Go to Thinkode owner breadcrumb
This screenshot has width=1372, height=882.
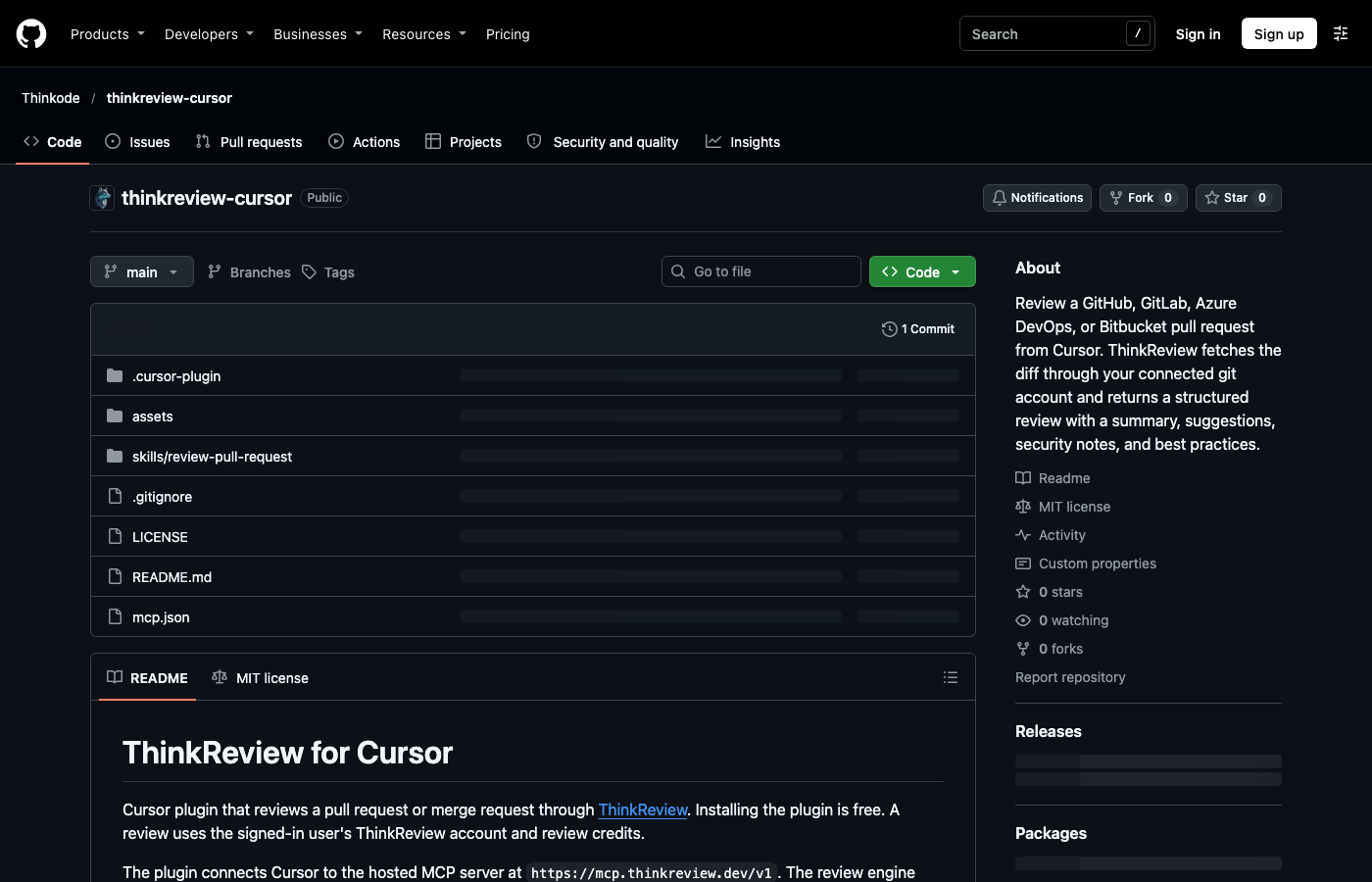pos(51,98)
